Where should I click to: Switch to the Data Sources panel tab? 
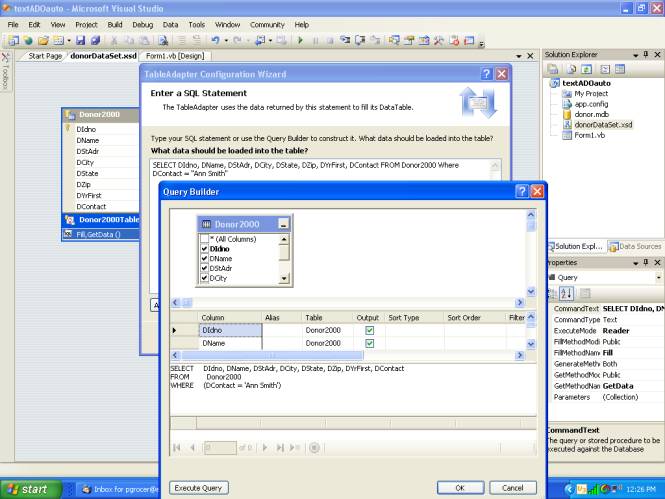635,246
